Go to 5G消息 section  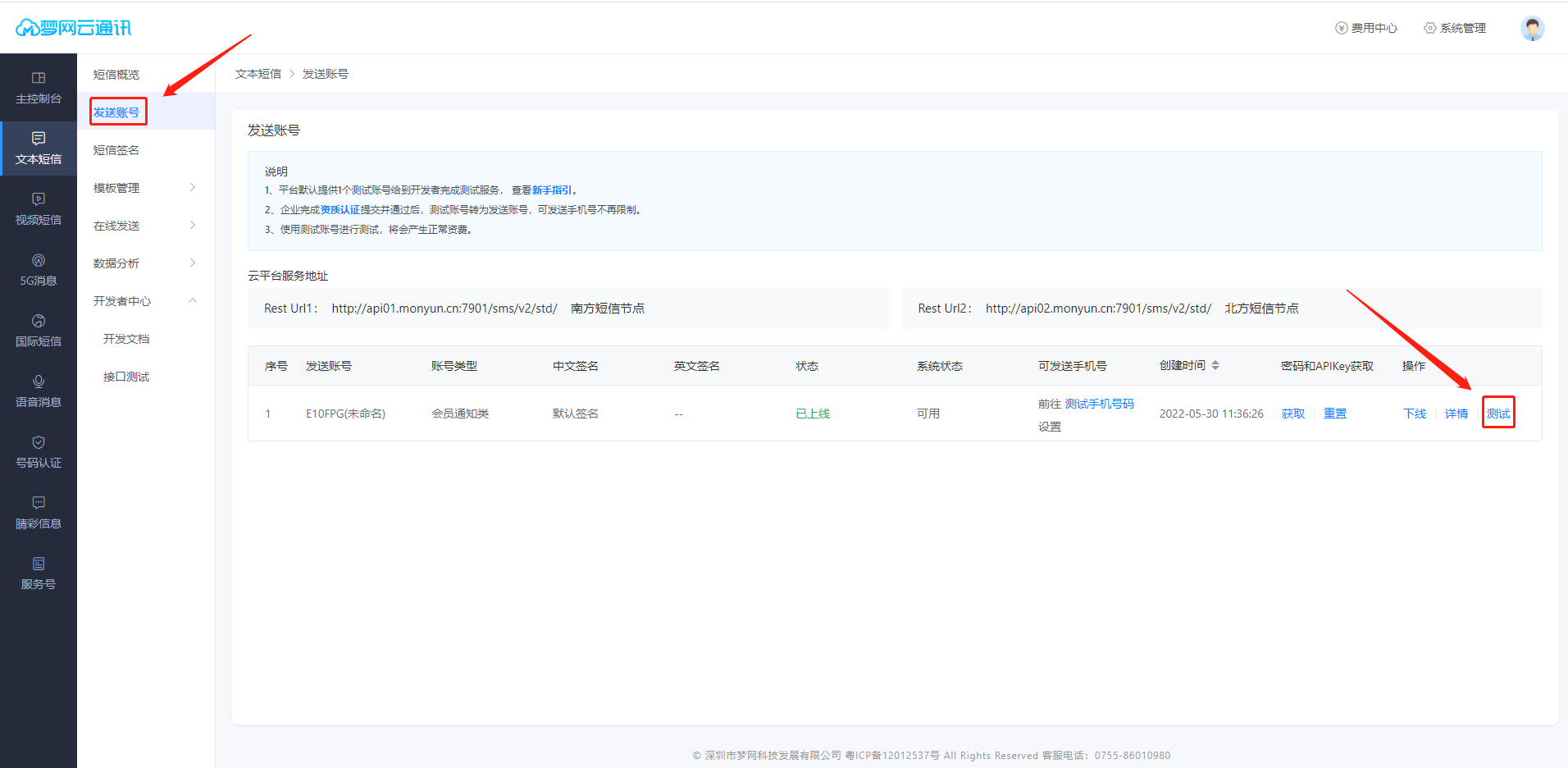coord(39,270)
